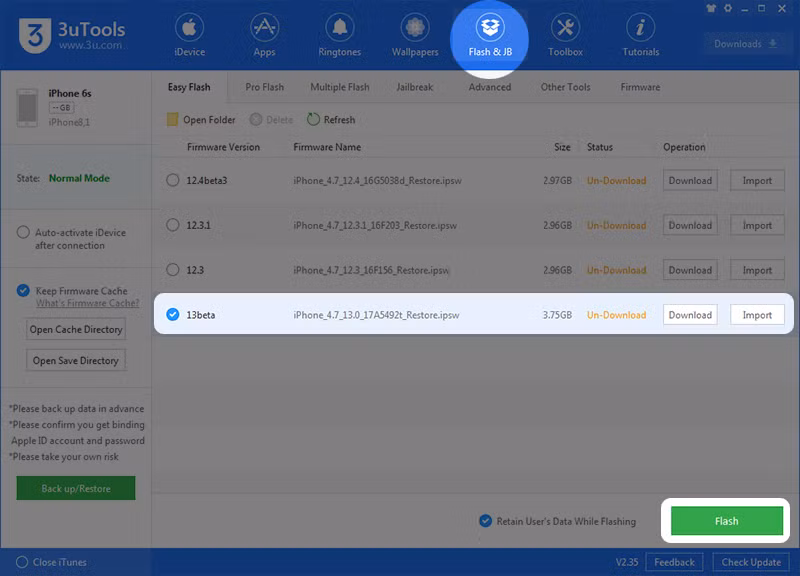800x576 pixels.
Task: Switch to the Jailbreak tab
Action: [414, 87]
